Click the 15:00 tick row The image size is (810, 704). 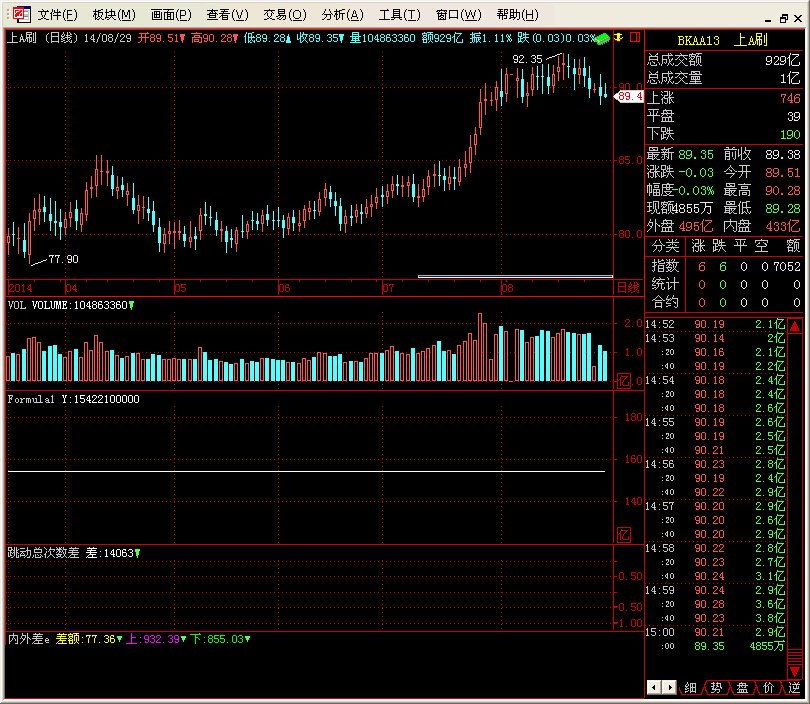tap(715, 632)
